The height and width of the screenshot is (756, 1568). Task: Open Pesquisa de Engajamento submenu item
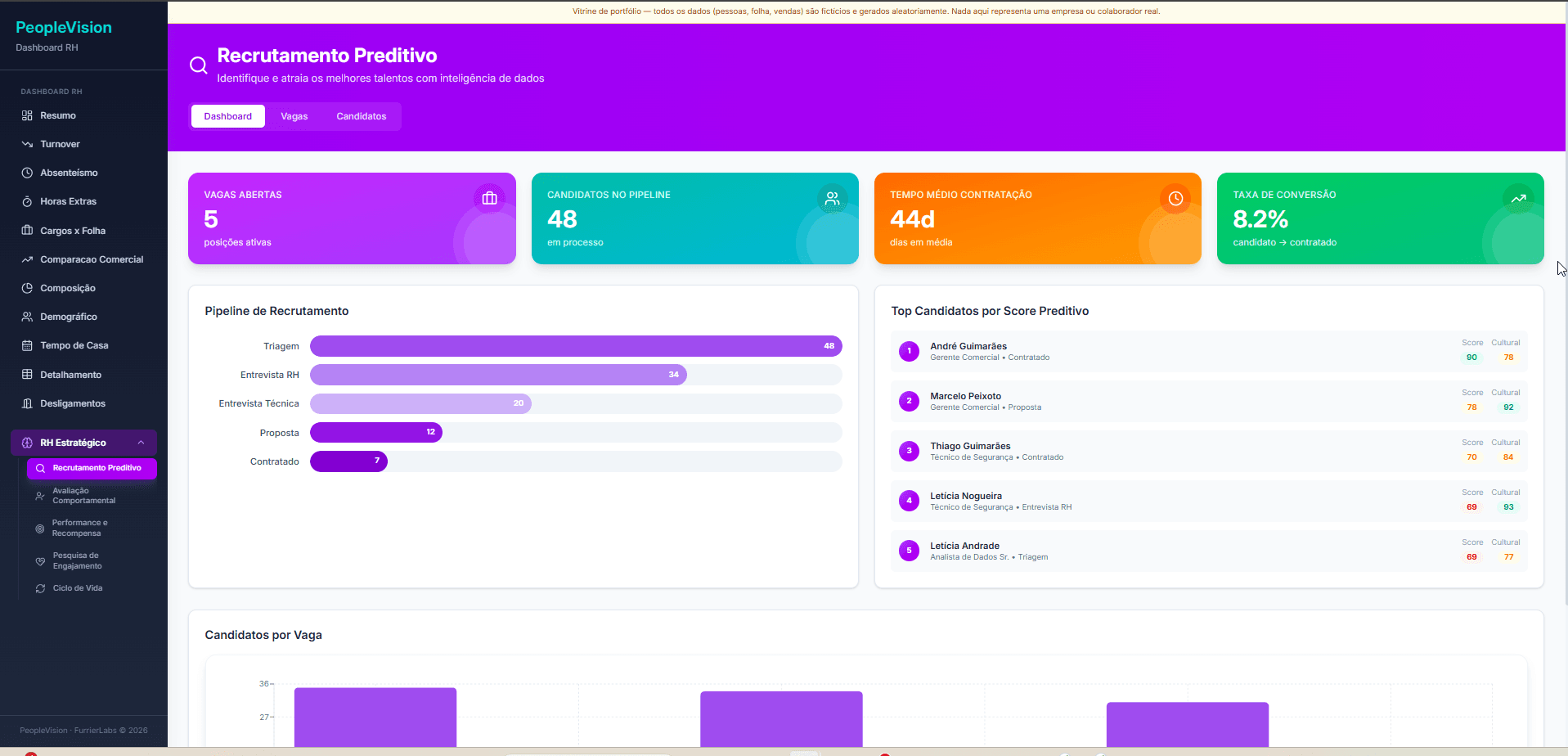(x=92, y=561)
